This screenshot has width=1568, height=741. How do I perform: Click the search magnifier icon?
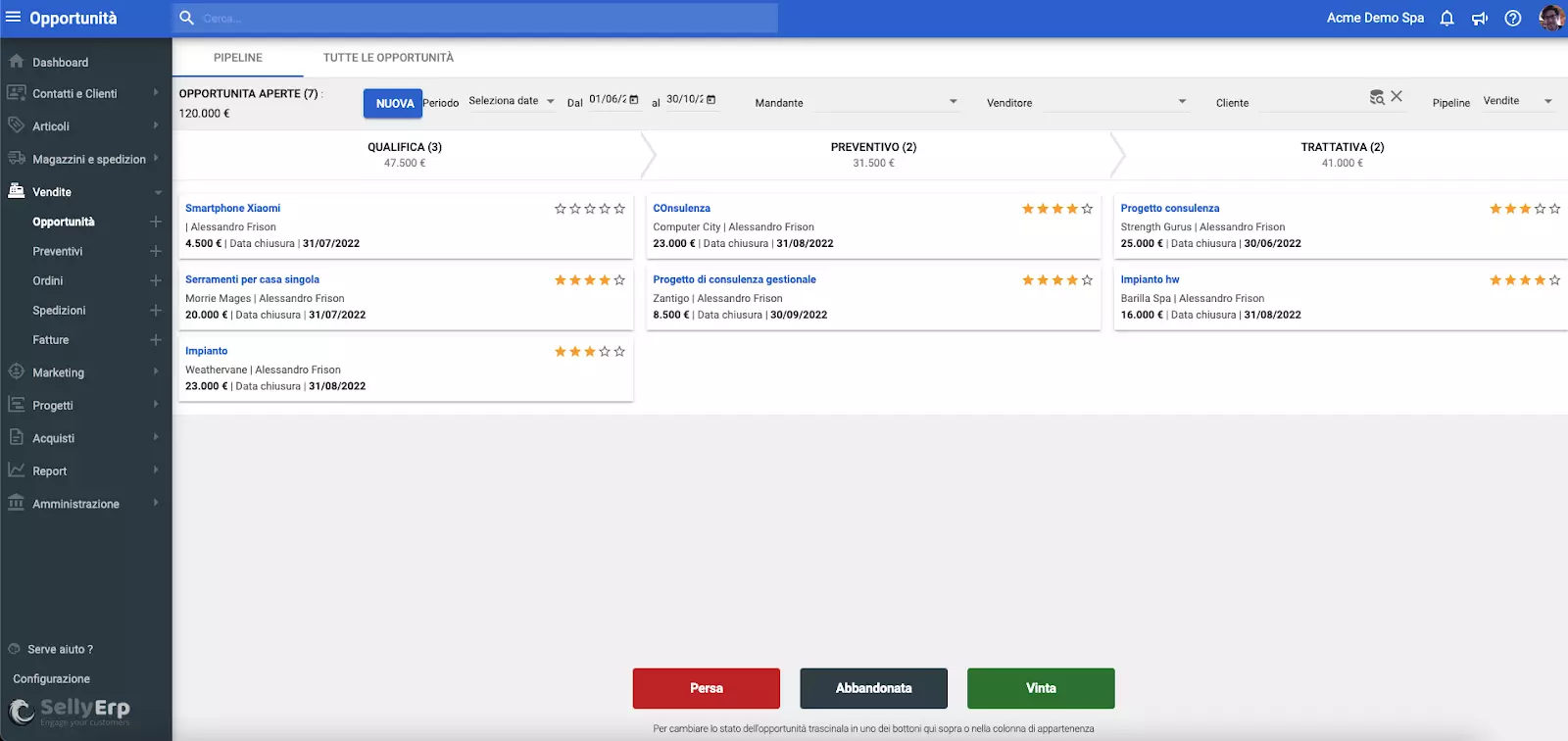coord(186,18)
